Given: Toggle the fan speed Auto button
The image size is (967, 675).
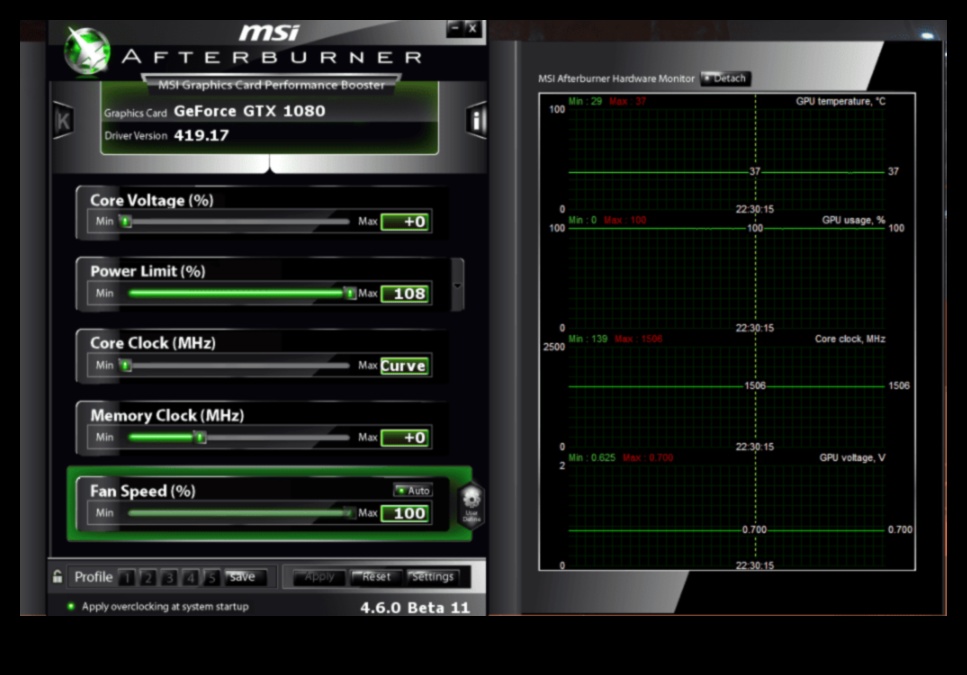Looking at the screenshot, I should (413, 490).
